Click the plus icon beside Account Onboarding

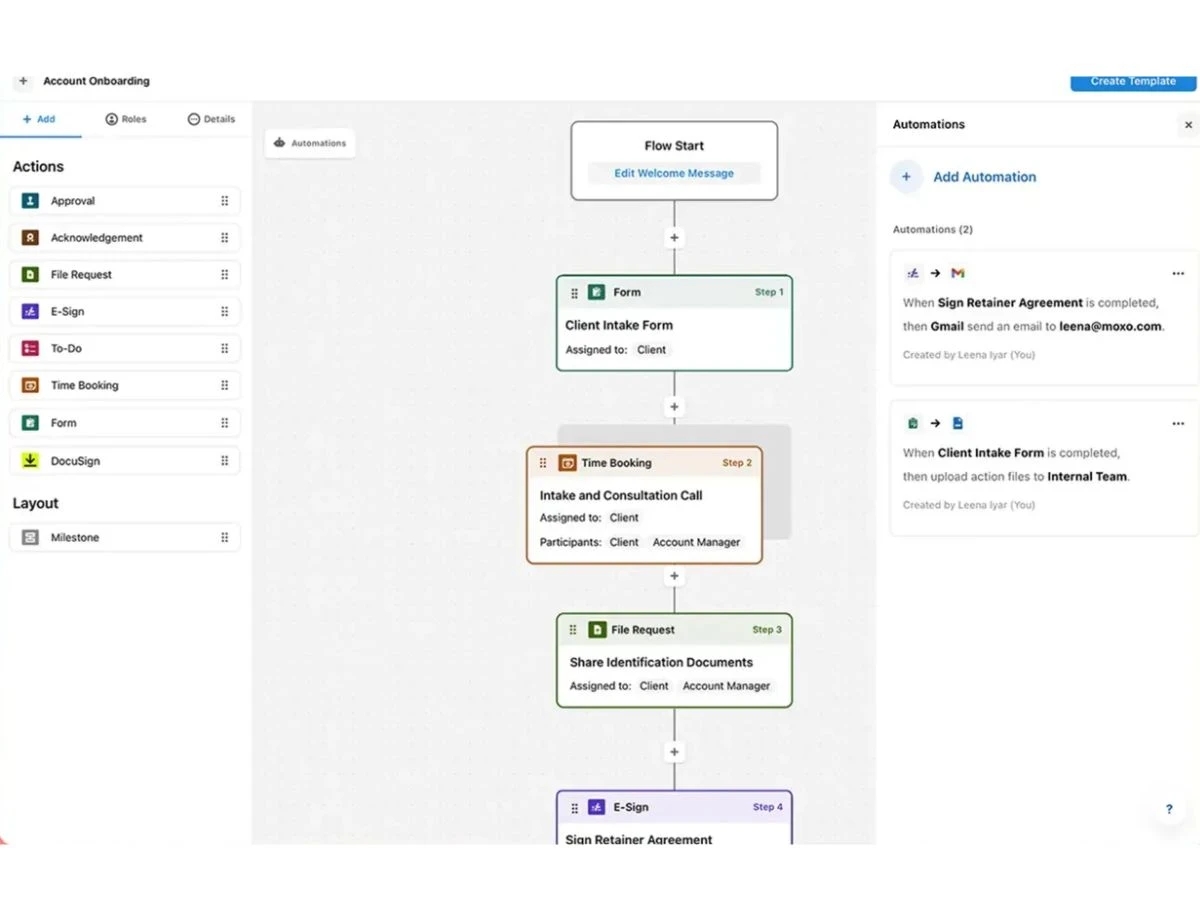[23, 81]
